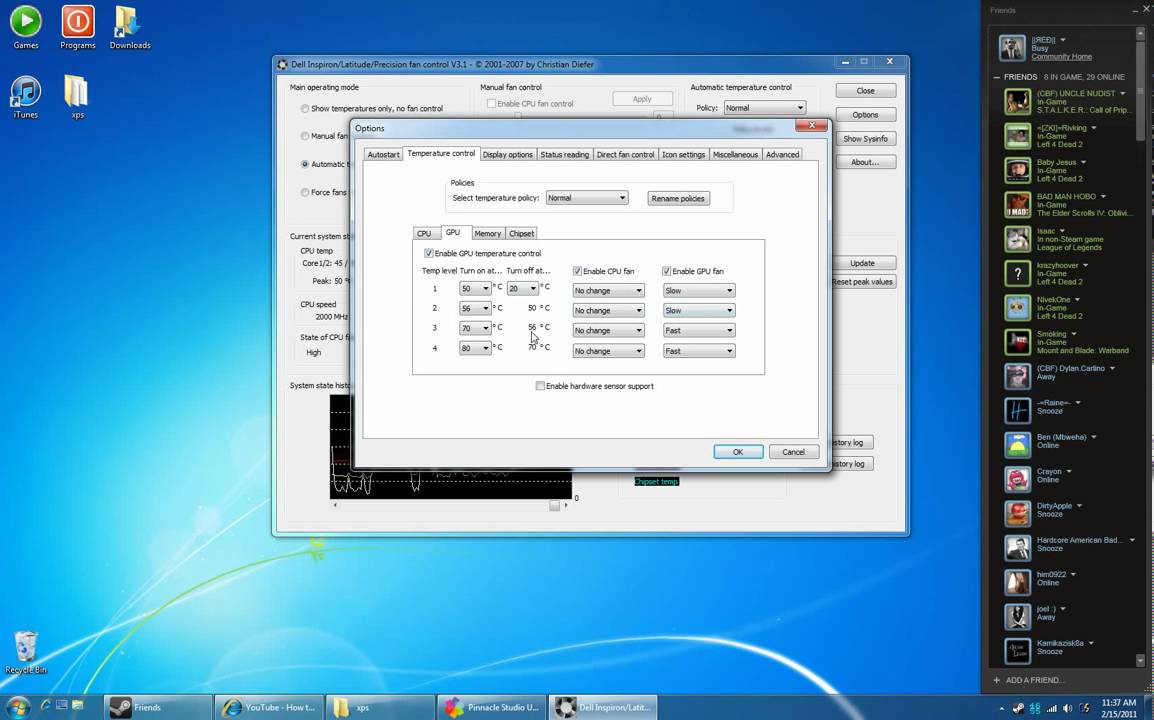Viewport: 1154px width, 720px height.
Task: Select Automatic operating mode radio button
Action: [305, 164]
